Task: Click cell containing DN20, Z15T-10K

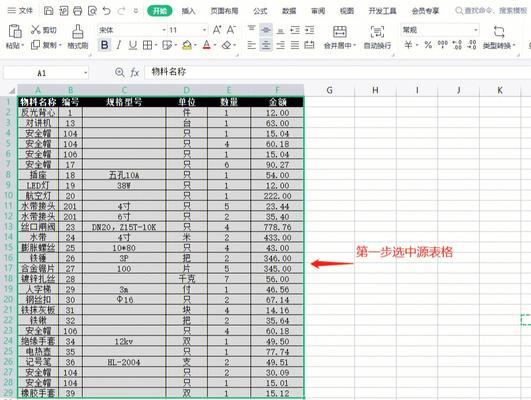Action: click(x=124, y=227)
